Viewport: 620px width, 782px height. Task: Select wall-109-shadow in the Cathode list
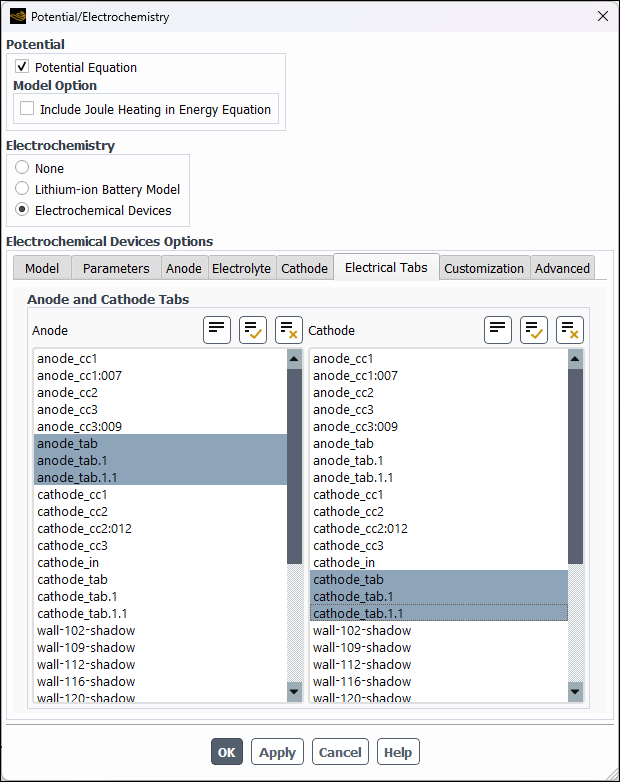(x=439, y=647)
